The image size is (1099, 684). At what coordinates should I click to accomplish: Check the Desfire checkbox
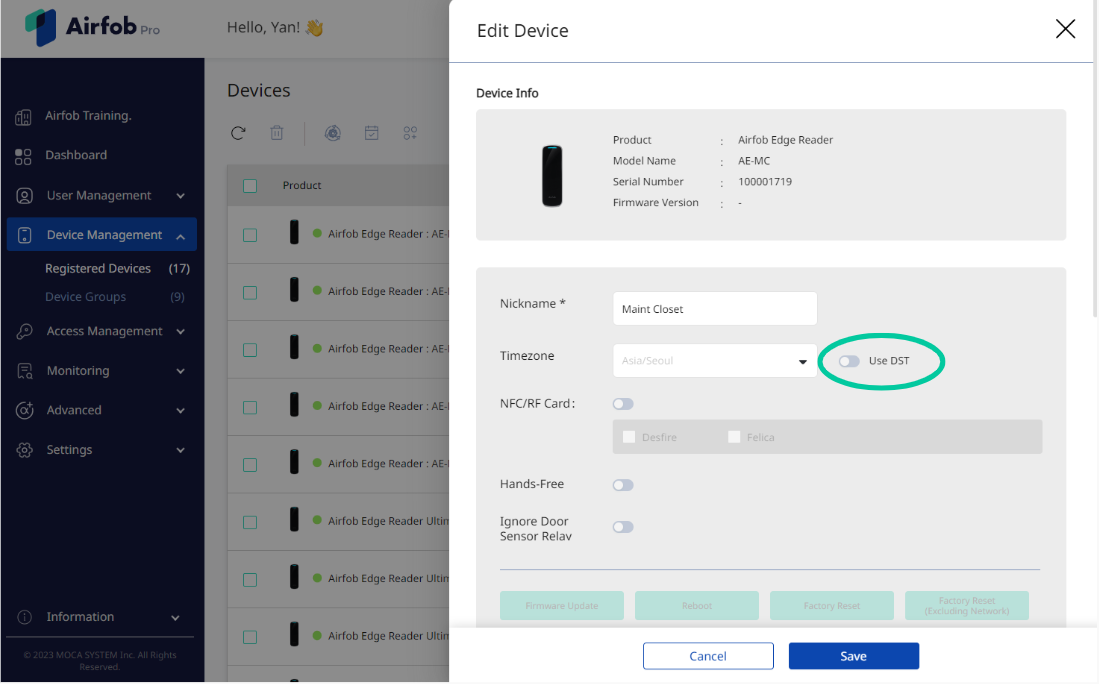tap(629, 437)
